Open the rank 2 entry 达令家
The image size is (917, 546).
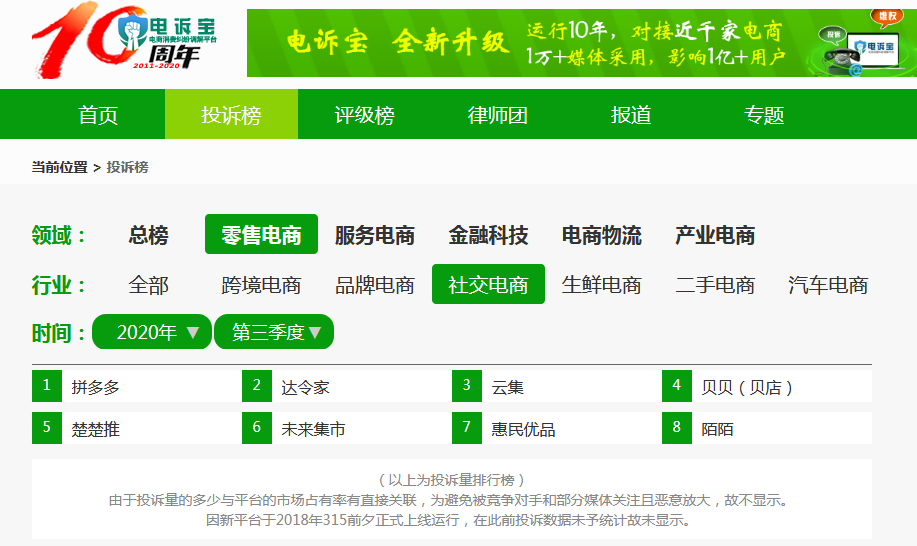[x=305, y=387]
